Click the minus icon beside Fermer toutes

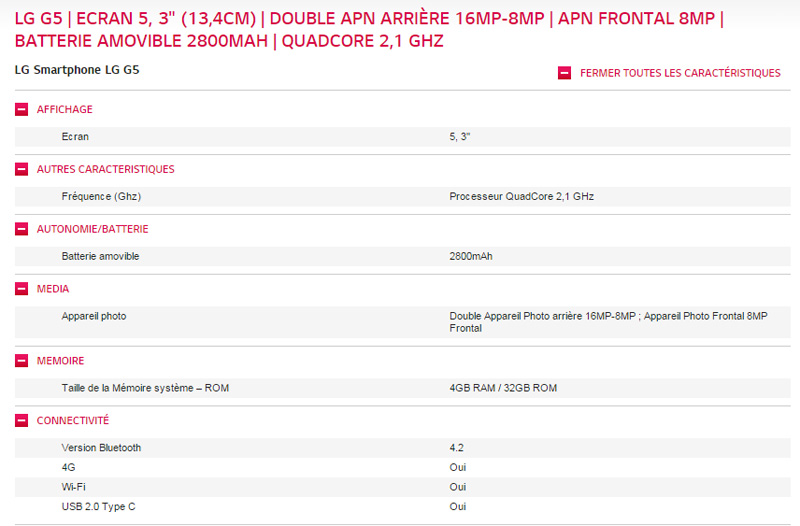tap(564, 73)
